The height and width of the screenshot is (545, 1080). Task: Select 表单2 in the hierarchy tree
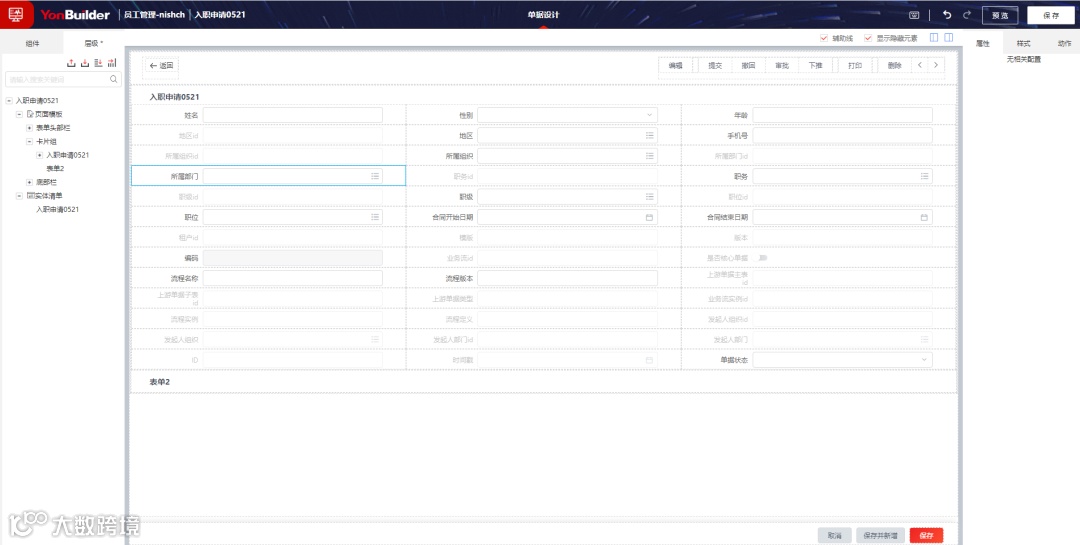[55, 169]
